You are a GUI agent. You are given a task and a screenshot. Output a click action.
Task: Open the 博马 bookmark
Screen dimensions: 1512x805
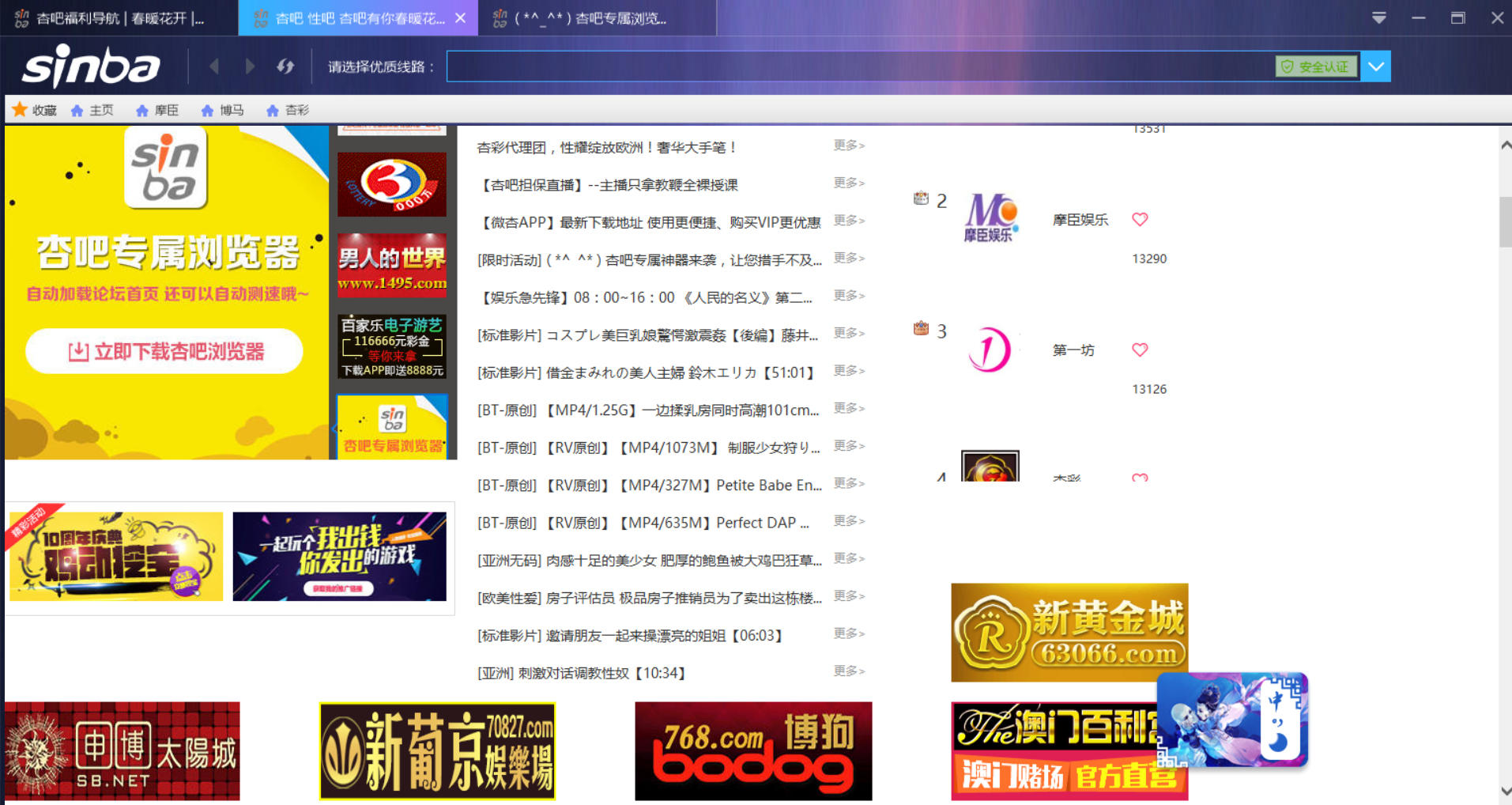pyautogui.click(x=222, y=110)
